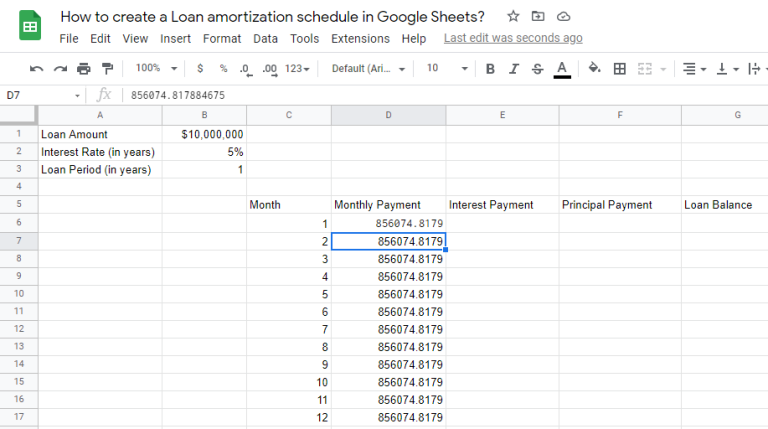Select column A header
The image size is (768, 429).
click(x=100, y=115)
